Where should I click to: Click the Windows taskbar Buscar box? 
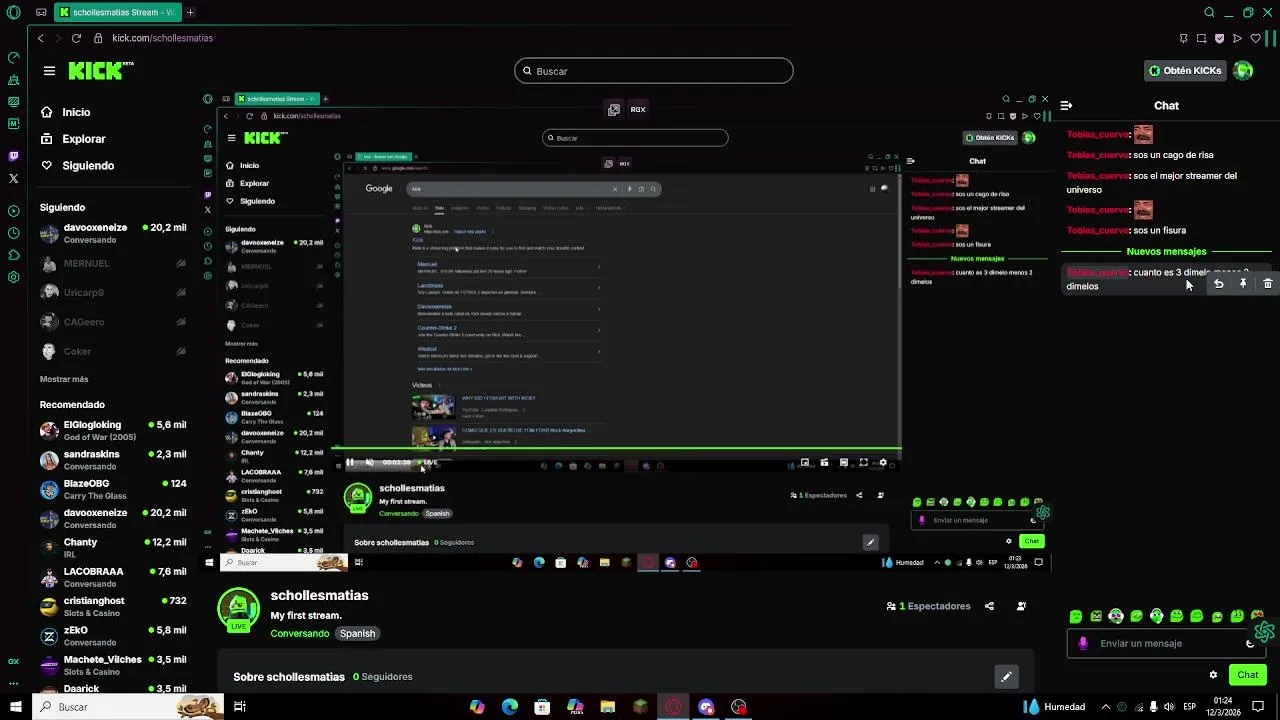click(128, 707)
